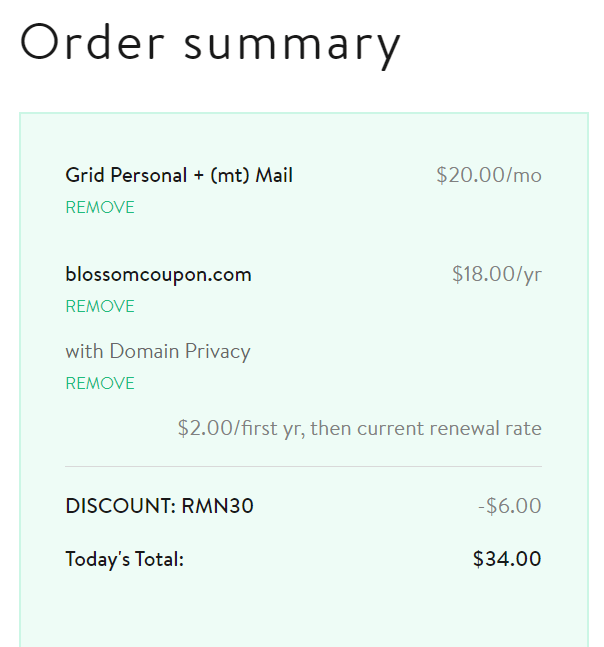The image size is (604, 647).
Task: Remove blossomcoupon.com domain from order
Action: tap(100, 306)
